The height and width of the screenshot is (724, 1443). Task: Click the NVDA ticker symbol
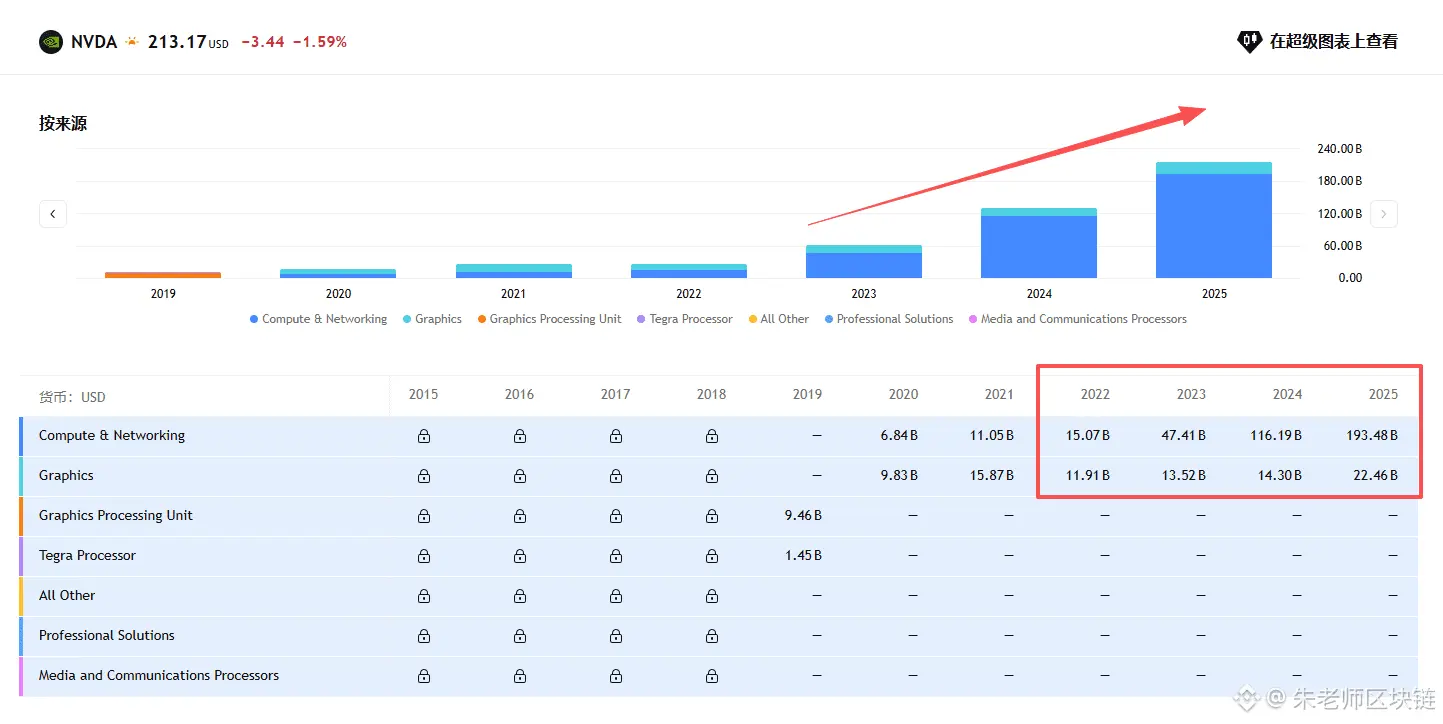[x=94, y=42]
